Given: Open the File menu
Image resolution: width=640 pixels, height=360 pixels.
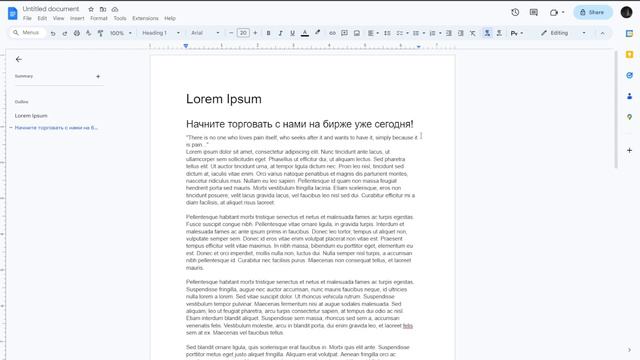Looking at the screenshot, I should (x=27, y=18).
